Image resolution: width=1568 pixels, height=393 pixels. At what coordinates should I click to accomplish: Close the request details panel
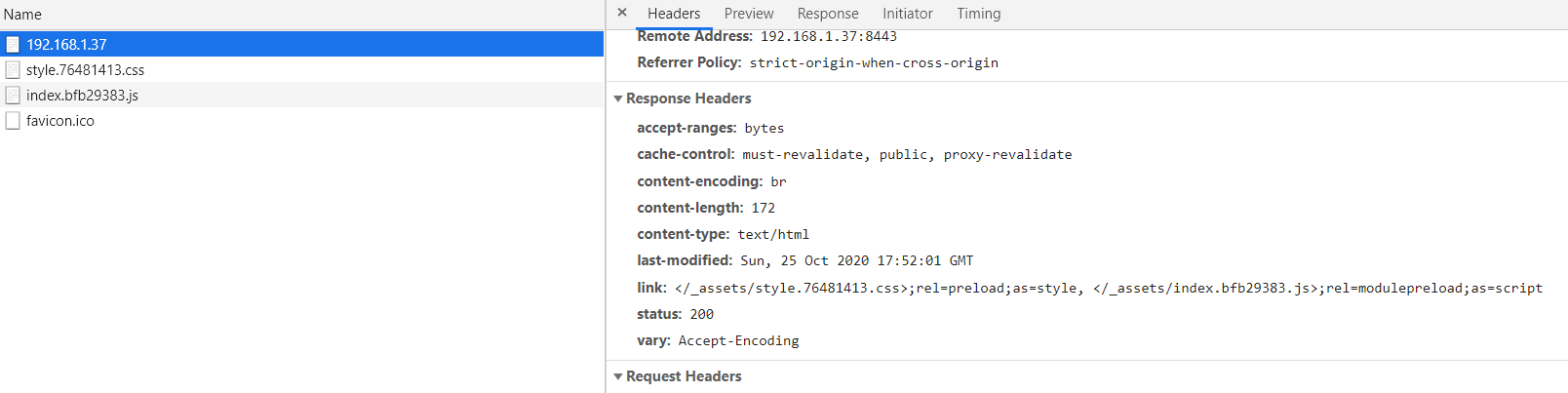point(622,13)
